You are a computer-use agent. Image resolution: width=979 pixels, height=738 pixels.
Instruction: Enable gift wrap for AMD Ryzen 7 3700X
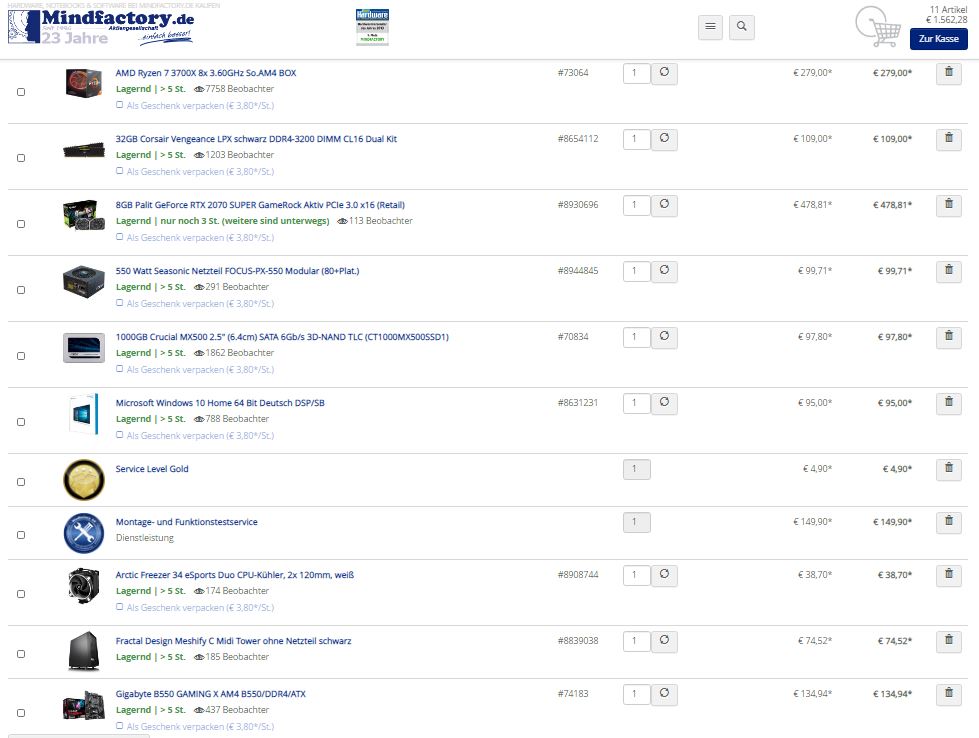(119, 105)
